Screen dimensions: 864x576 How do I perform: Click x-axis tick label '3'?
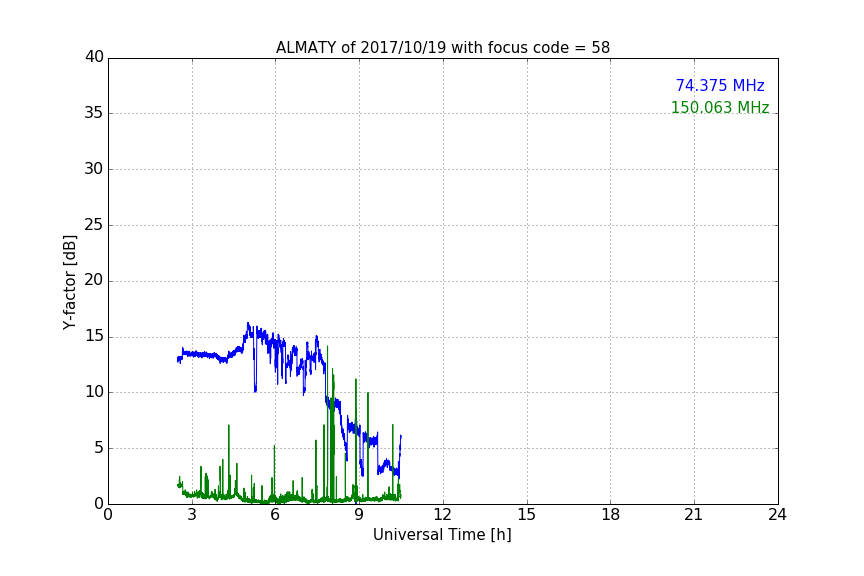click(x=192, y=515)
